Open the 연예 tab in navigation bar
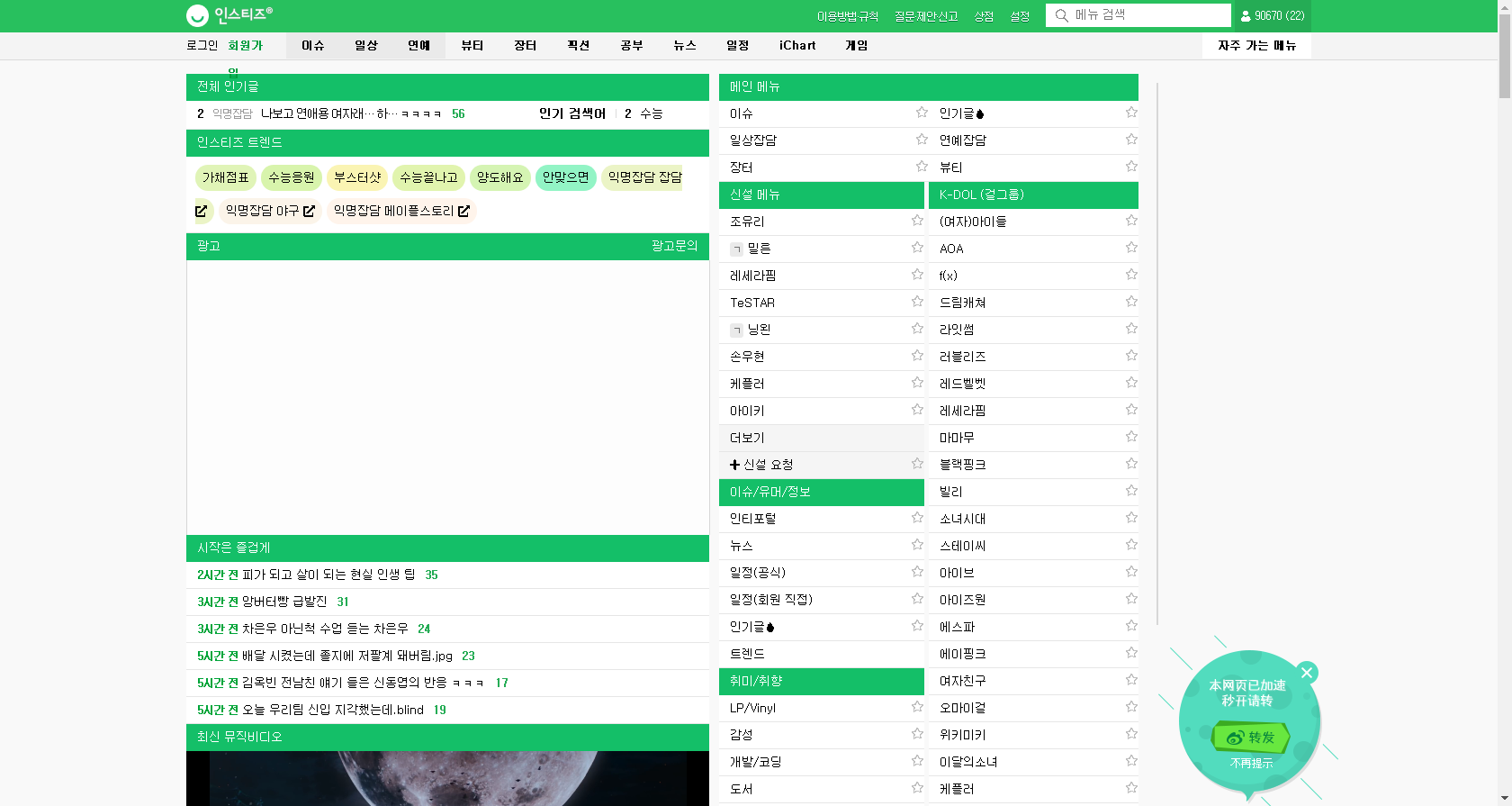Screen dimensions: 1512x806 point(418,45)
